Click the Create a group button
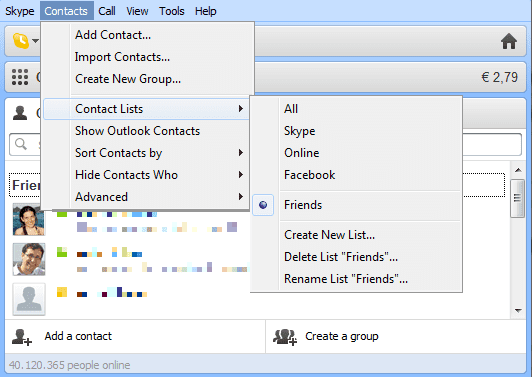The image size is (532, 377). coord(396,337)
